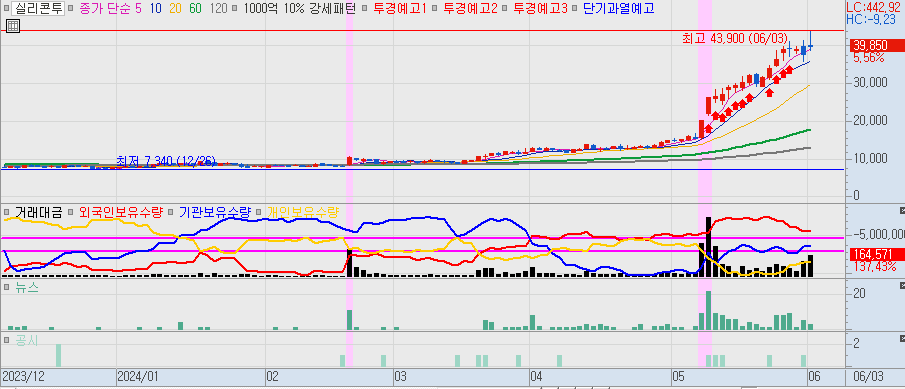Screen dimensions: 905x389
Task: Click the 30,000 price axis label
Action: 871,83
